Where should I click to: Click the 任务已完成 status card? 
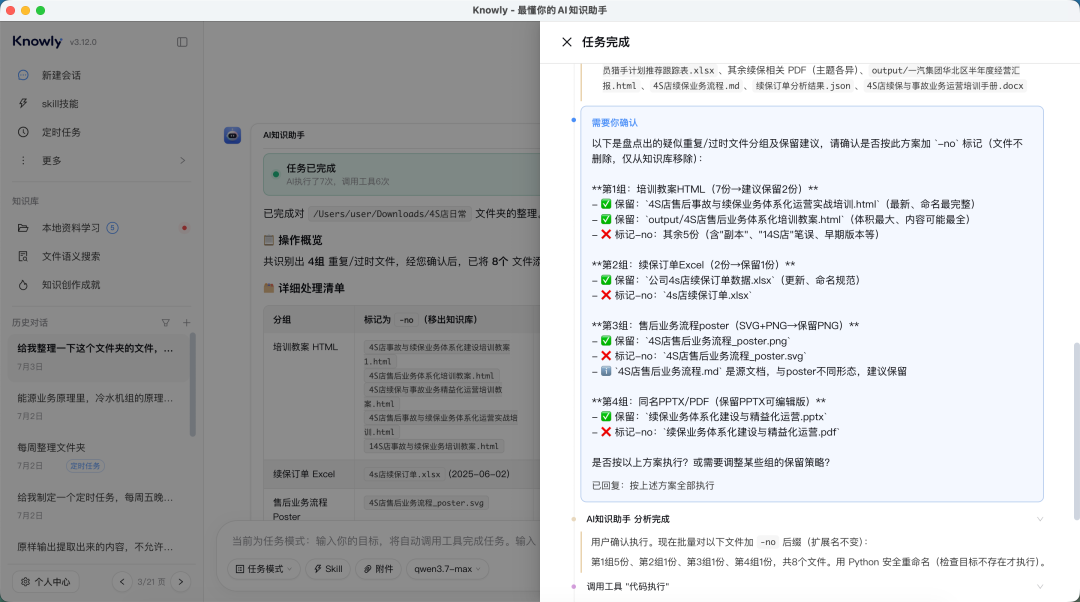[402, 174]
